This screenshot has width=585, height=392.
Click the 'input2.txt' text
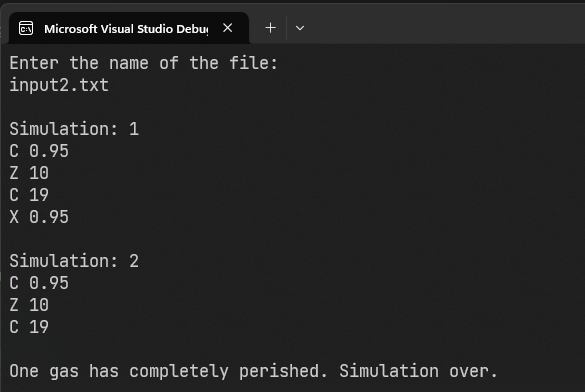tap(59, 85)
